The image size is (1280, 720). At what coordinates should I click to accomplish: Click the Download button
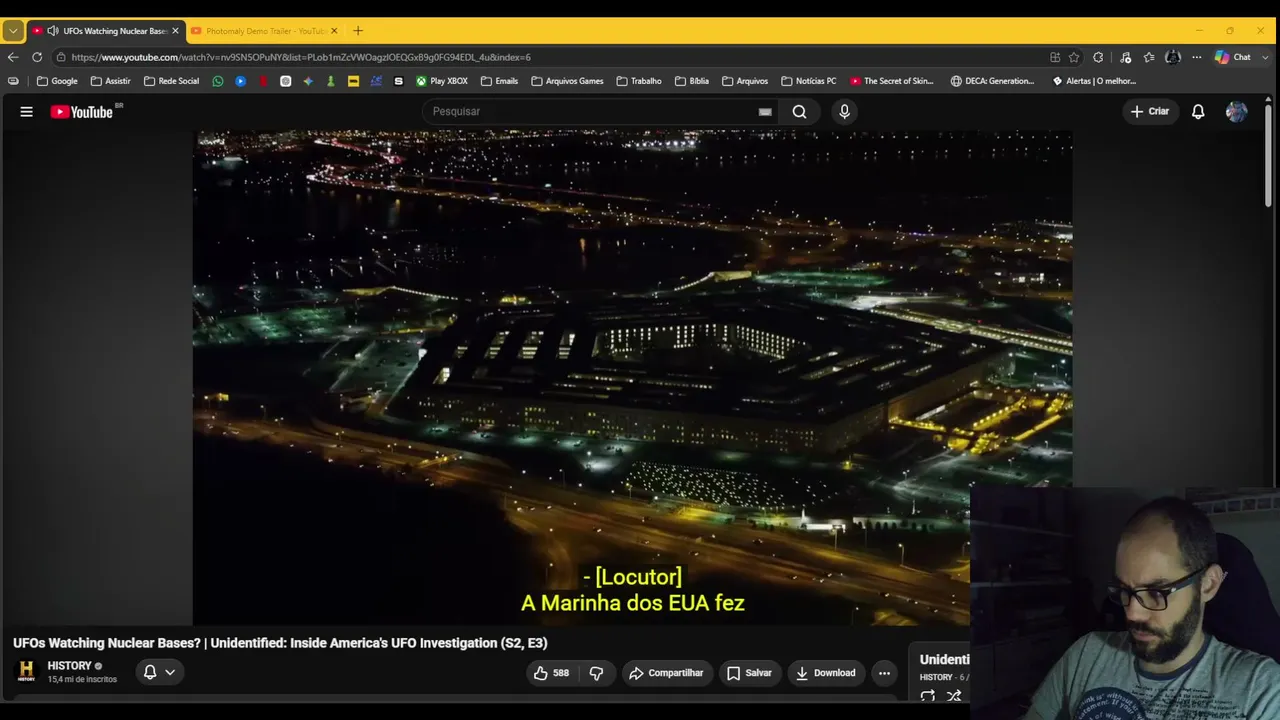826,673
